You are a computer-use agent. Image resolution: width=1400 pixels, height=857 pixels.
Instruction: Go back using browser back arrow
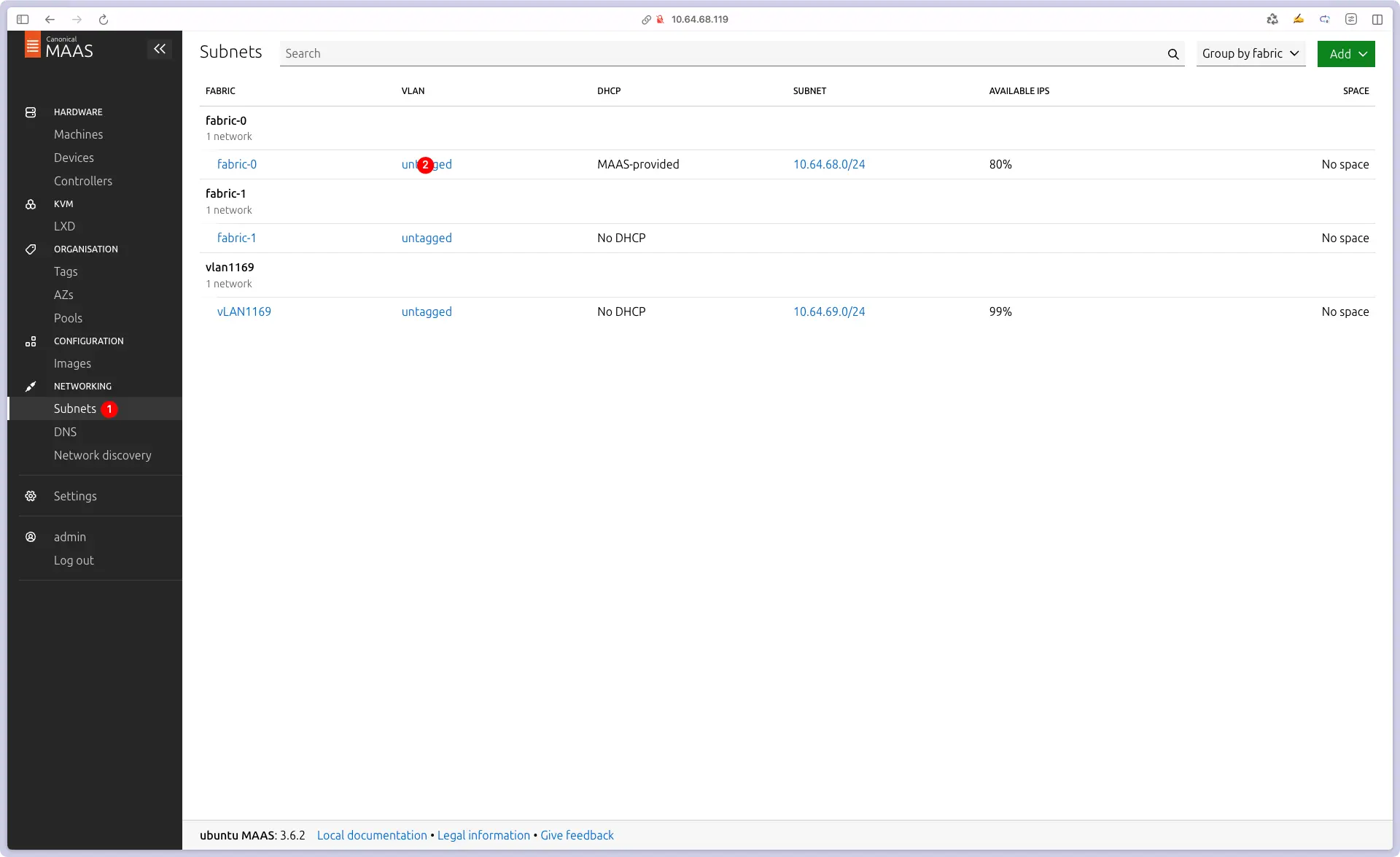[50, 20]
